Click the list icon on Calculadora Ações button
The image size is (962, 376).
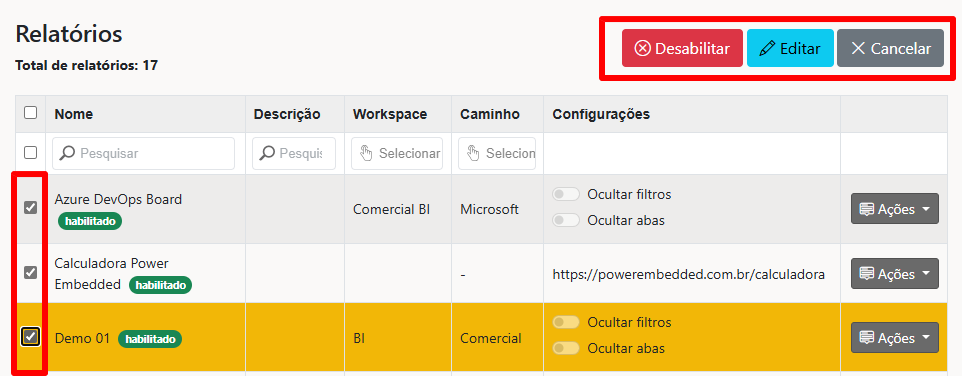[x=866, y=274]
